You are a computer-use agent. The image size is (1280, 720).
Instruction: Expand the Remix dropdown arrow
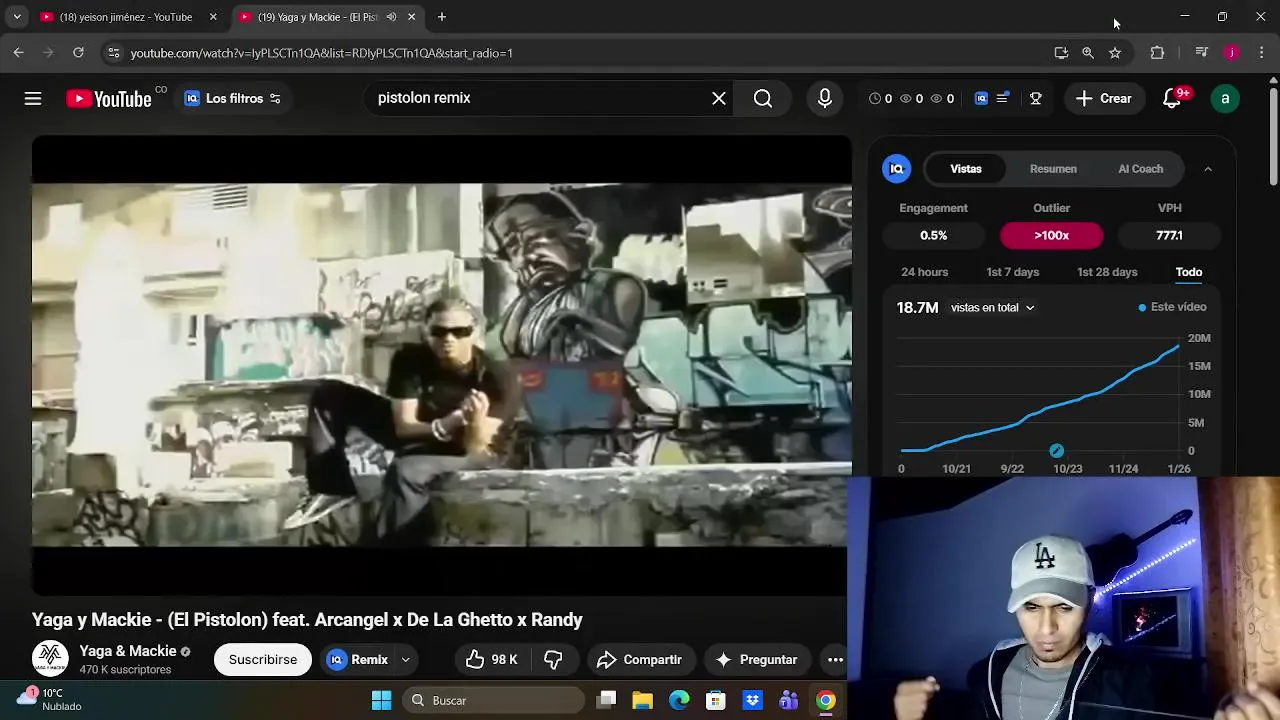(x=405, y=660)
